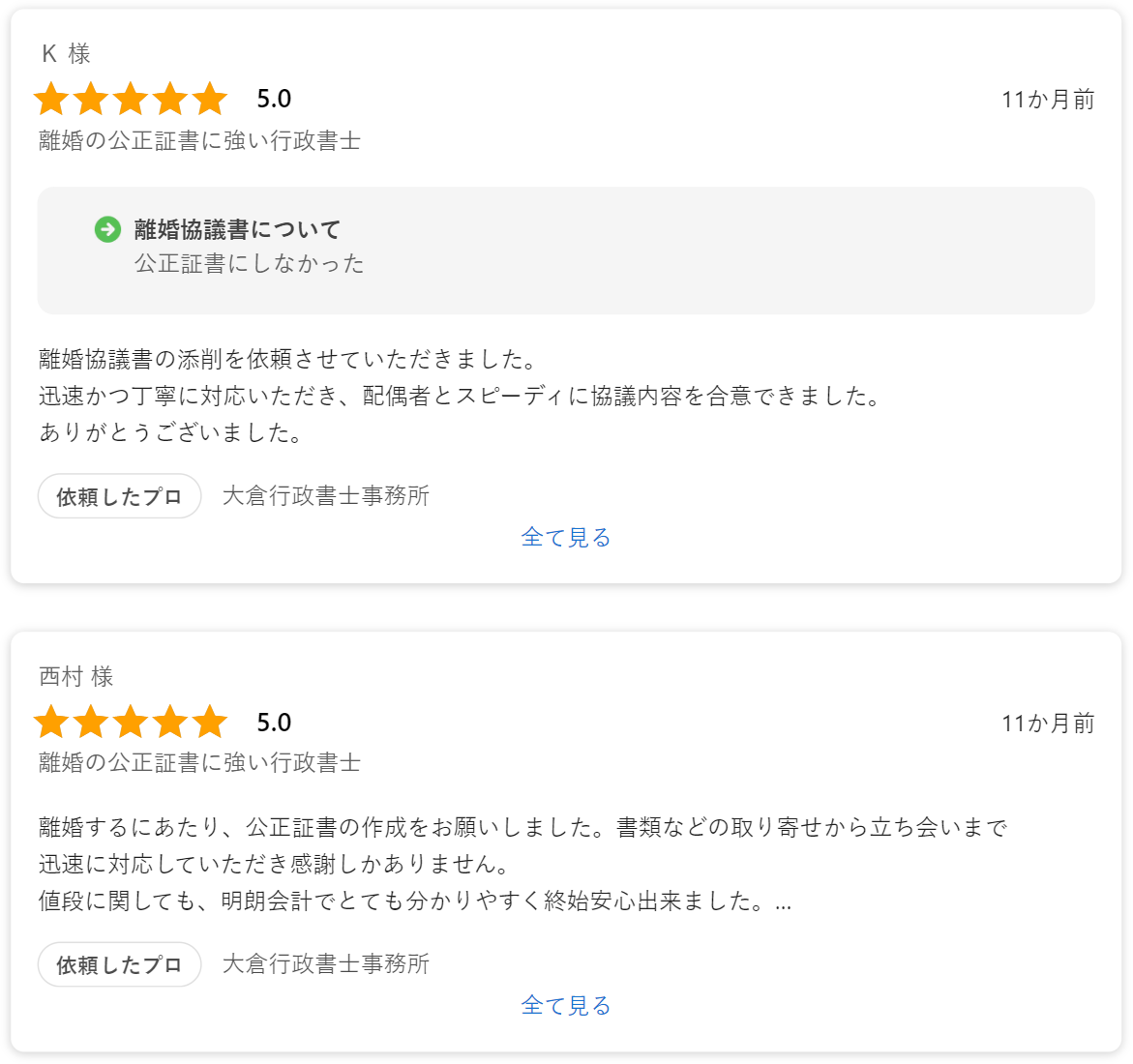The height and width of the screenshot is (1064, 1133).
Task: Click fifth star in 西村 様 review
Action: 210,722
